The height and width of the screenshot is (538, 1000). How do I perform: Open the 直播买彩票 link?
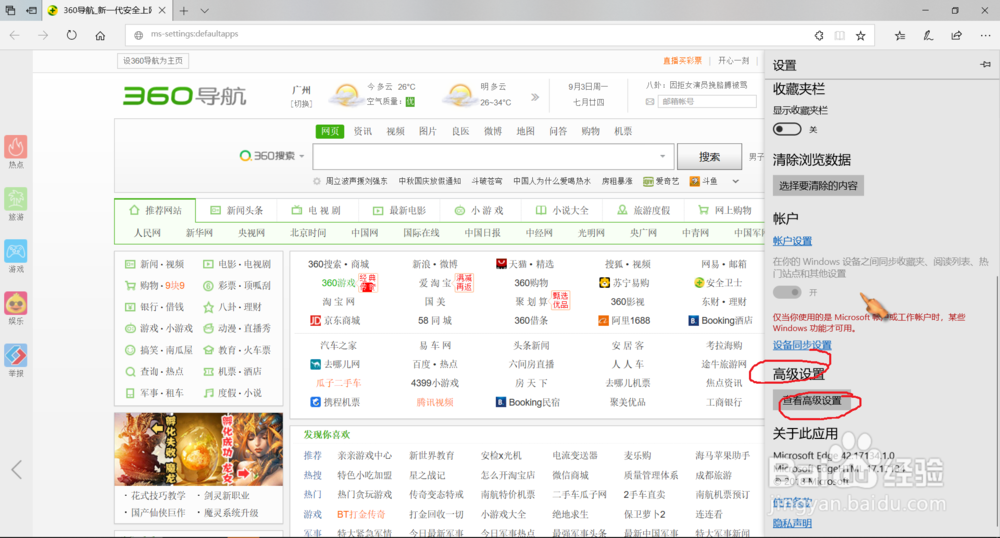(x=682, y=61)
